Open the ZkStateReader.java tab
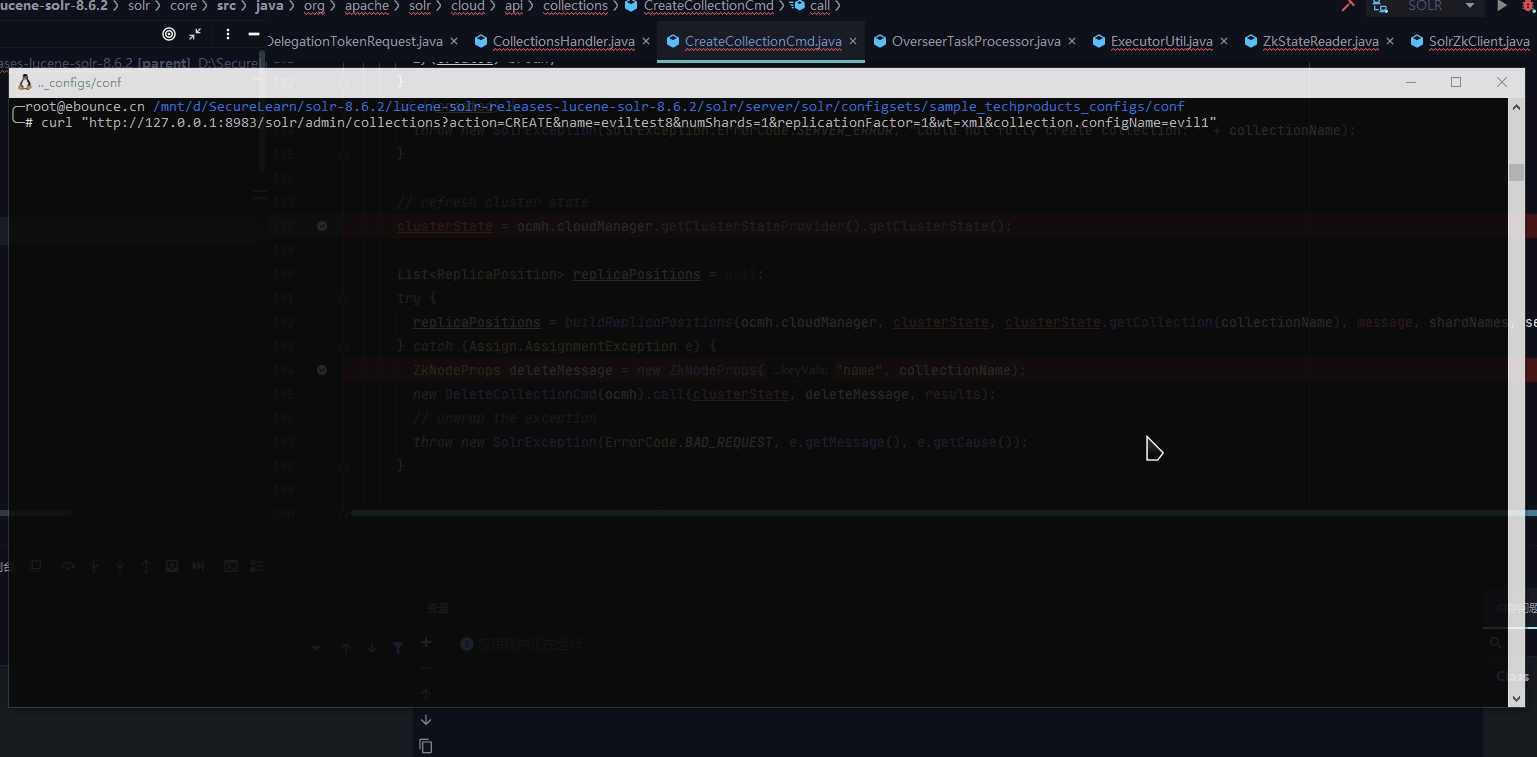The image size is (1537, 757). coord(1320,42)
